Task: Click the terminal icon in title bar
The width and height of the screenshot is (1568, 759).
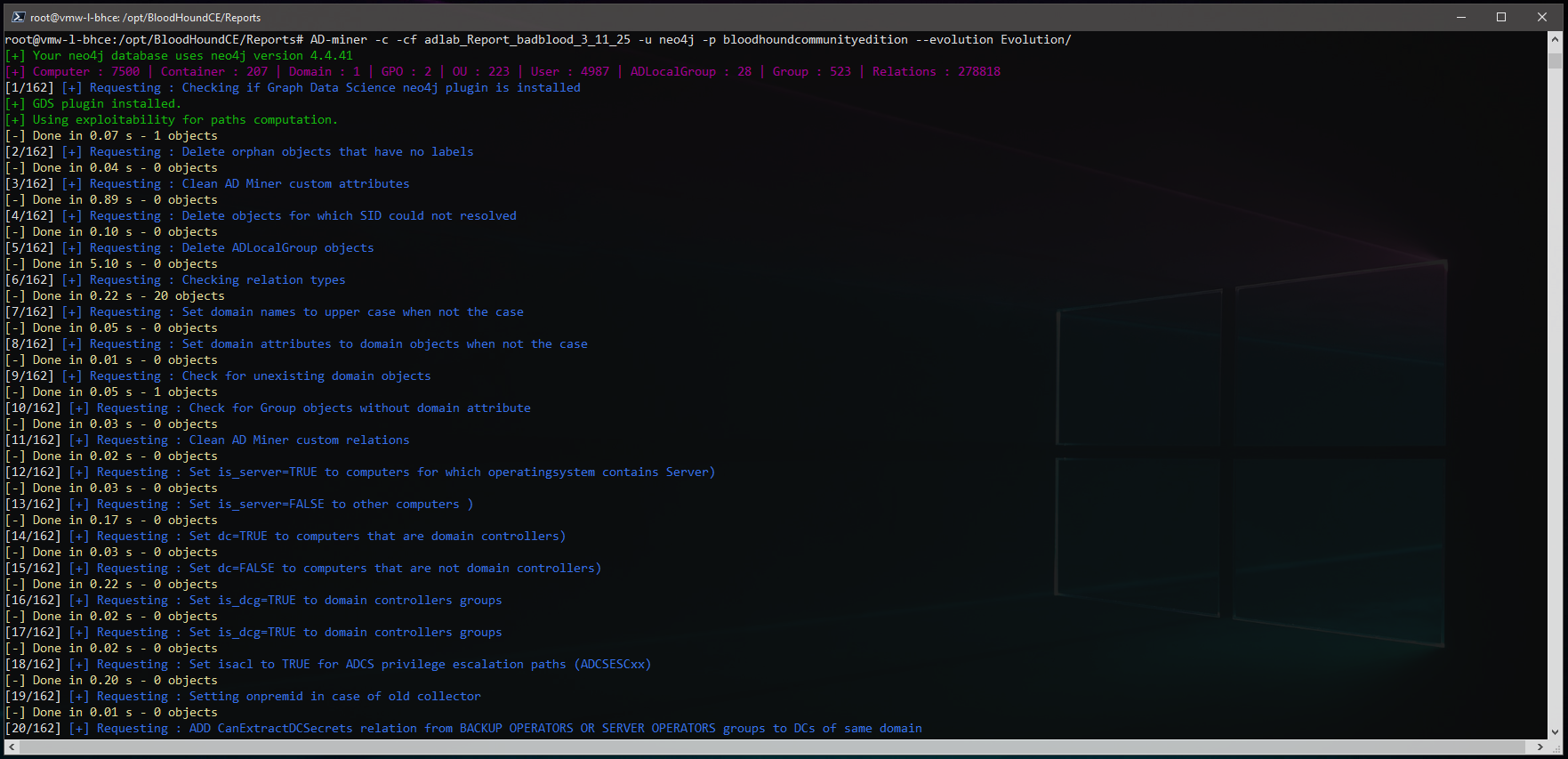Action: (x=18, y=17)
